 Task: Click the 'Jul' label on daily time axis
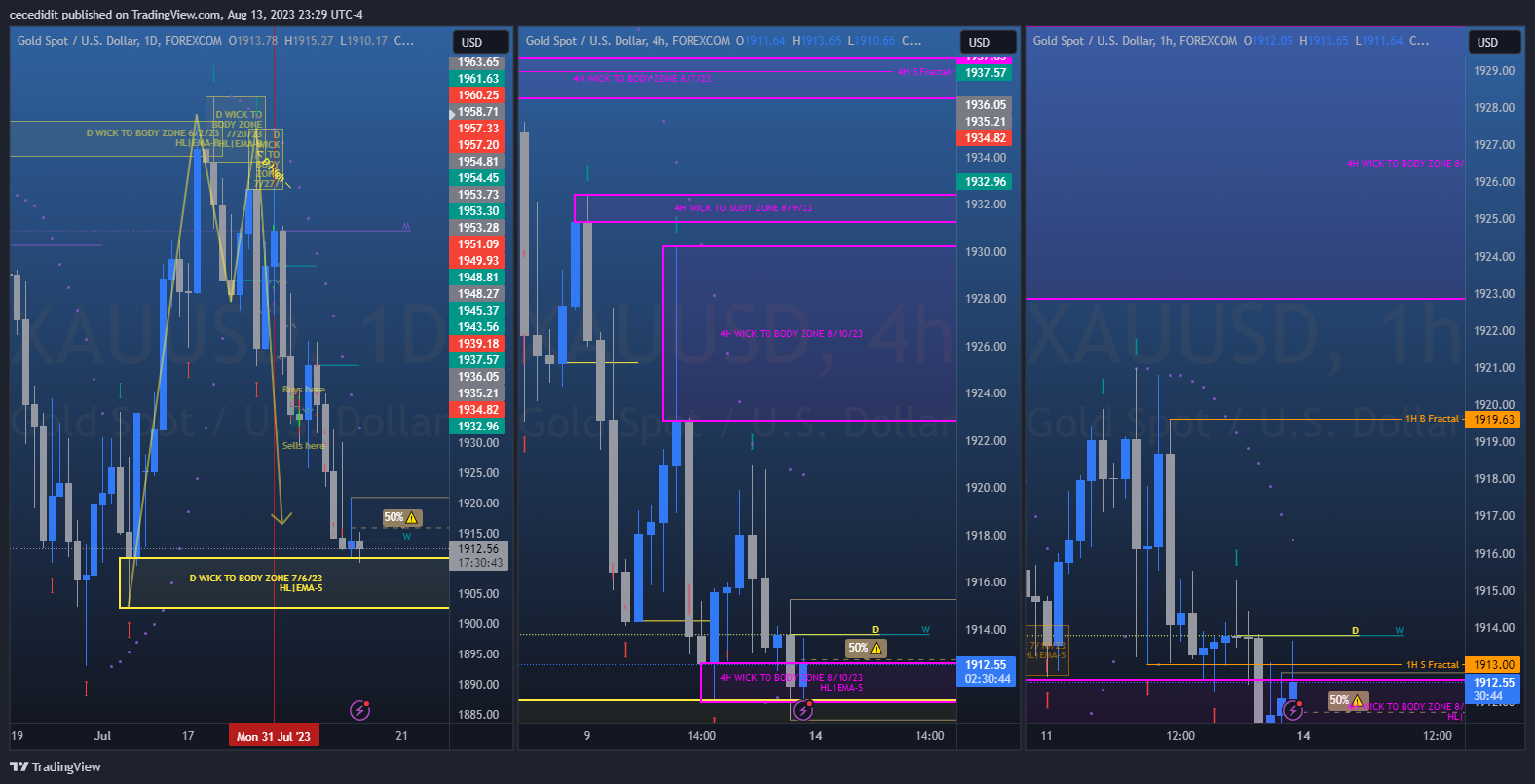click(102, 736)
